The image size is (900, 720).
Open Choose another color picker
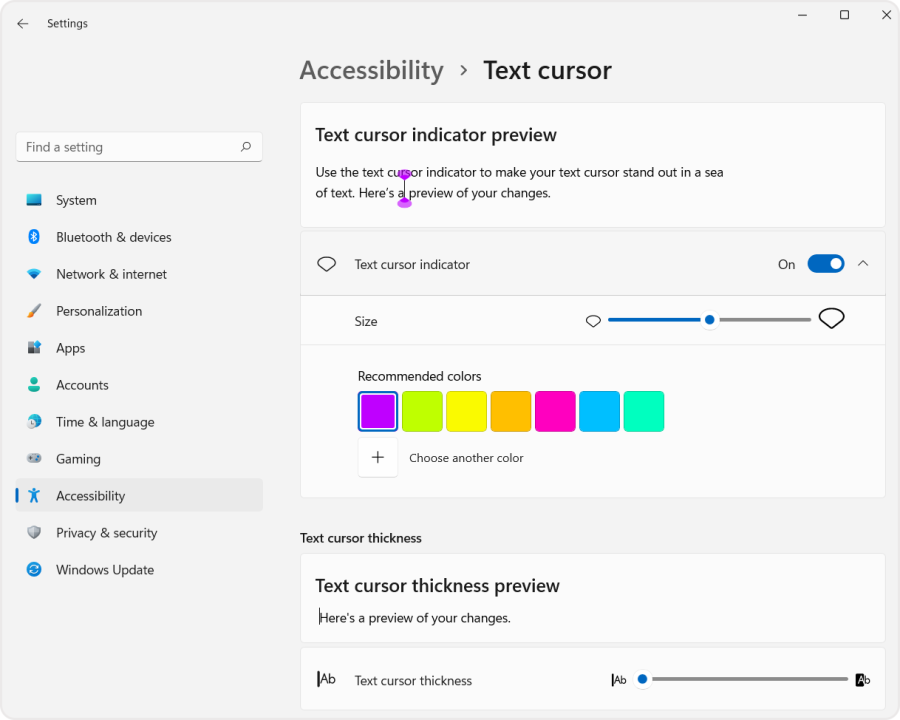[x=378, y=457]
